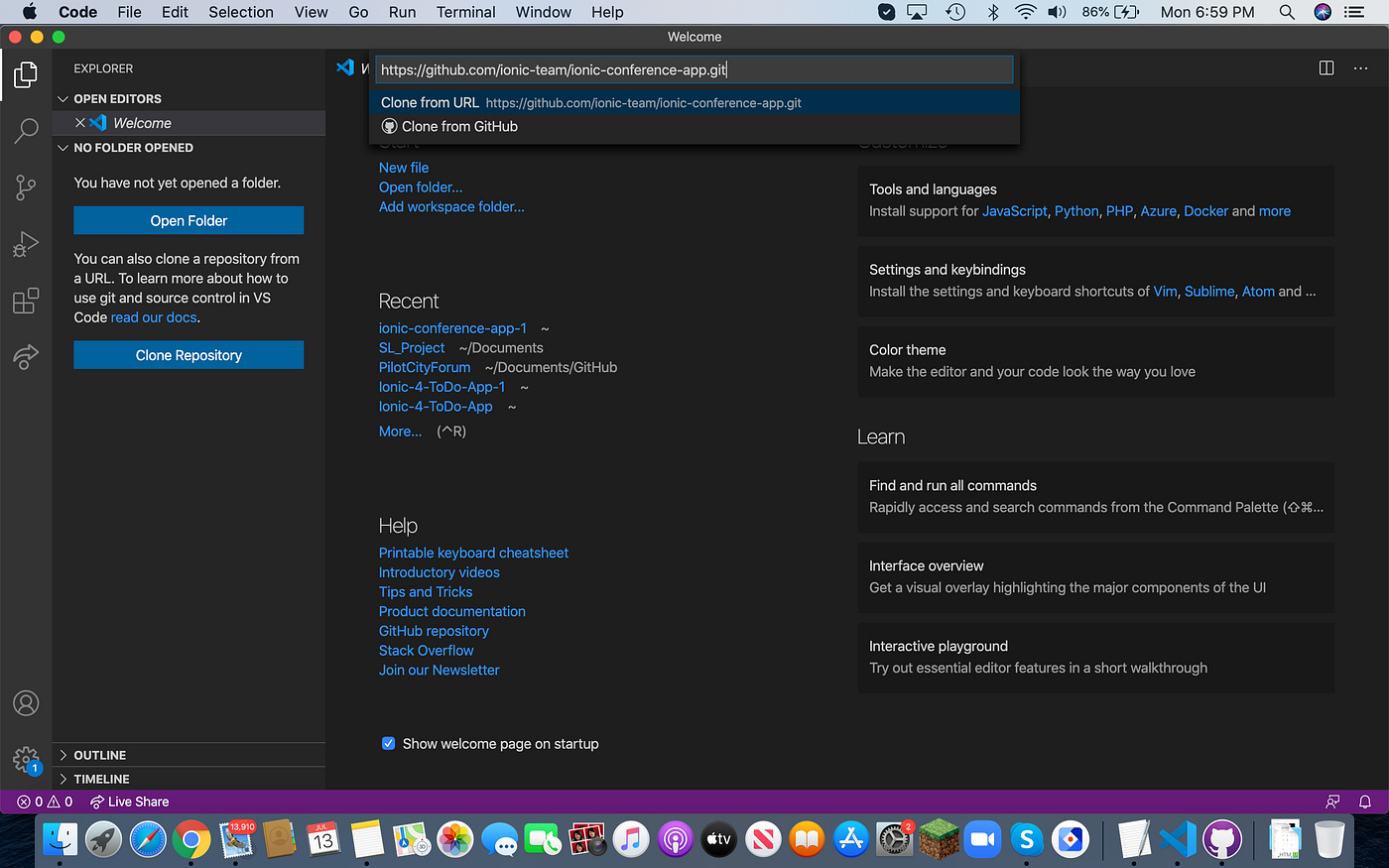Screen dimensions: 1389x868
Task: Toggle Show welcome page on startup checkbox
Action: [389, 743]
